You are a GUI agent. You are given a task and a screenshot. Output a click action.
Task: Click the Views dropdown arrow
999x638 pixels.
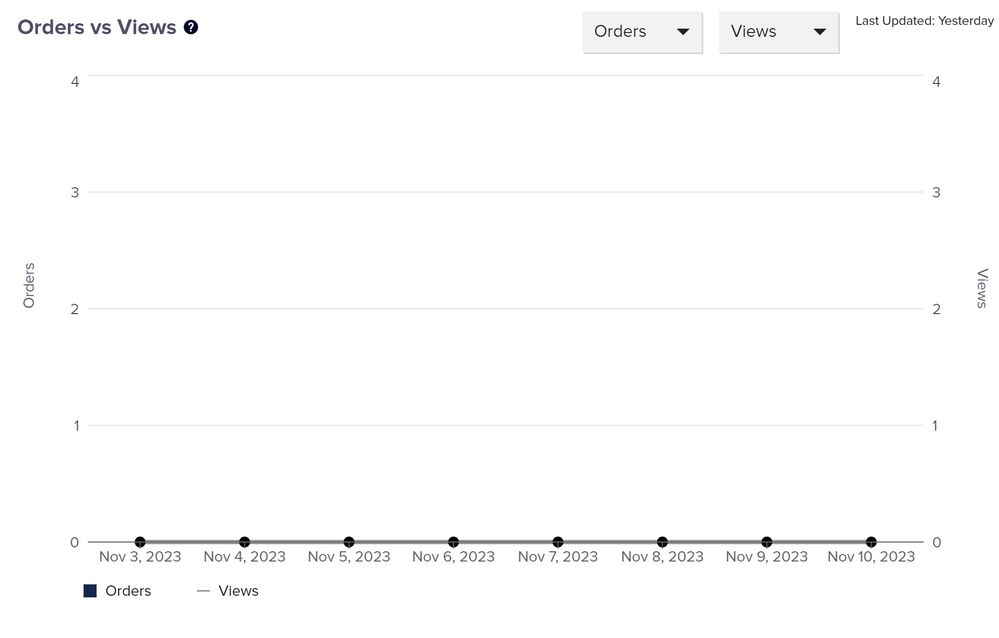[820, 32]
